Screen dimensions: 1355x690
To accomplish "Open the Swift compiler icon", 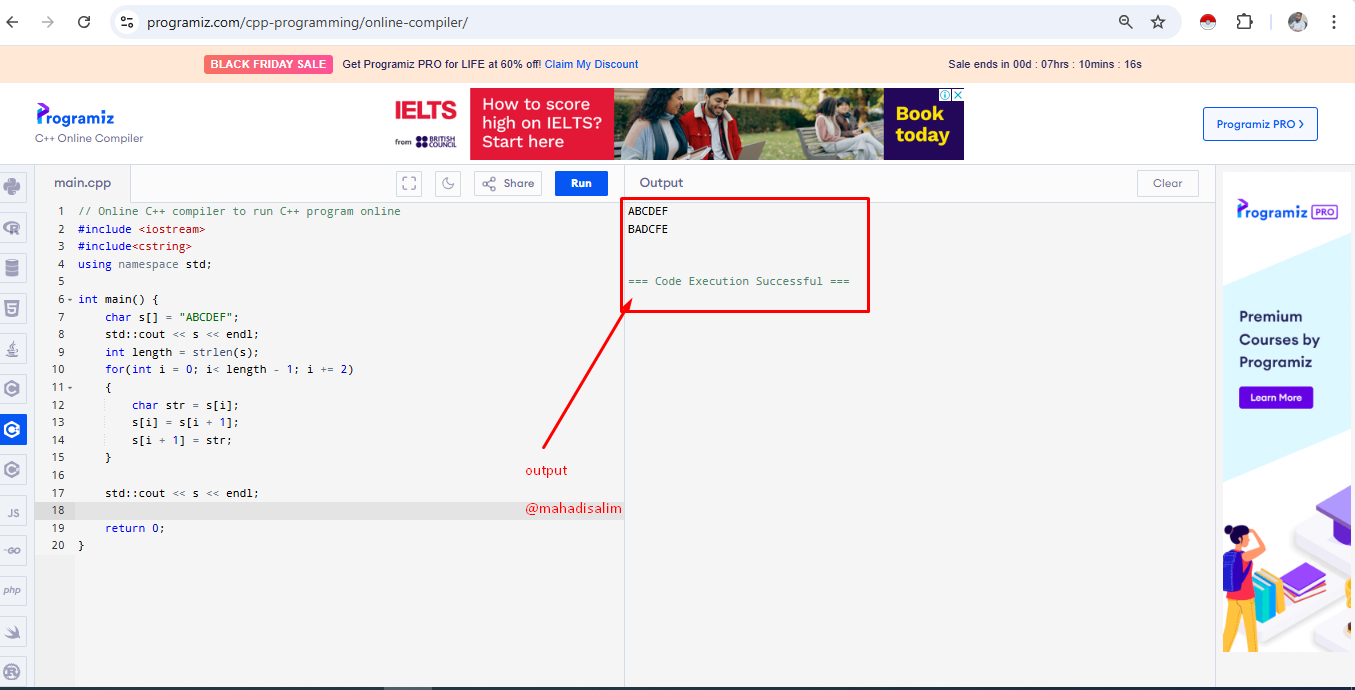I will pos(13,631).
